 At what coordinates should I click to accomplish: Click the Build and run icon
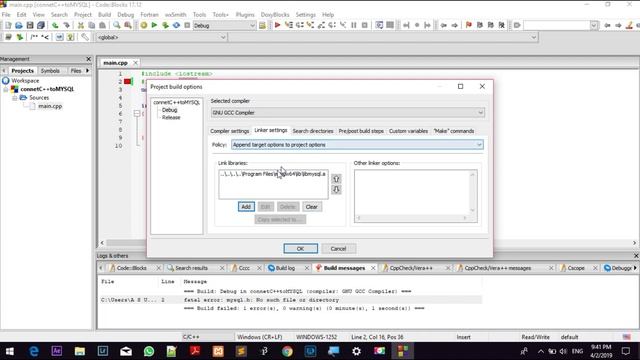pos(165,25)
